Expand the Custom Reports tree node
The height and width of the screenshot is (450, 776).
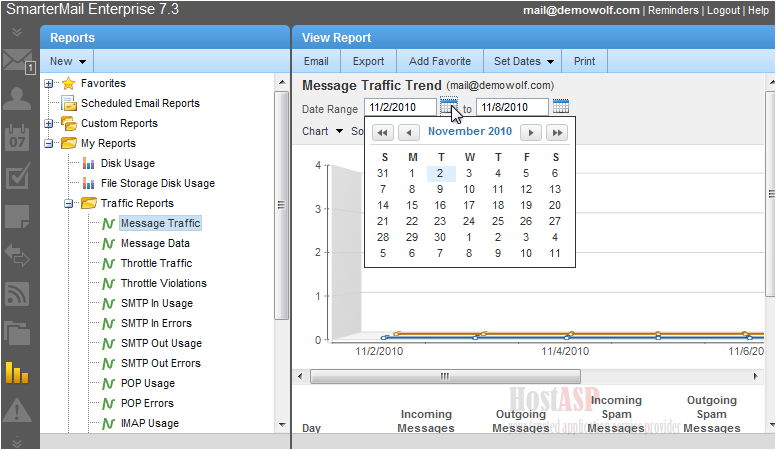(48, 123)
